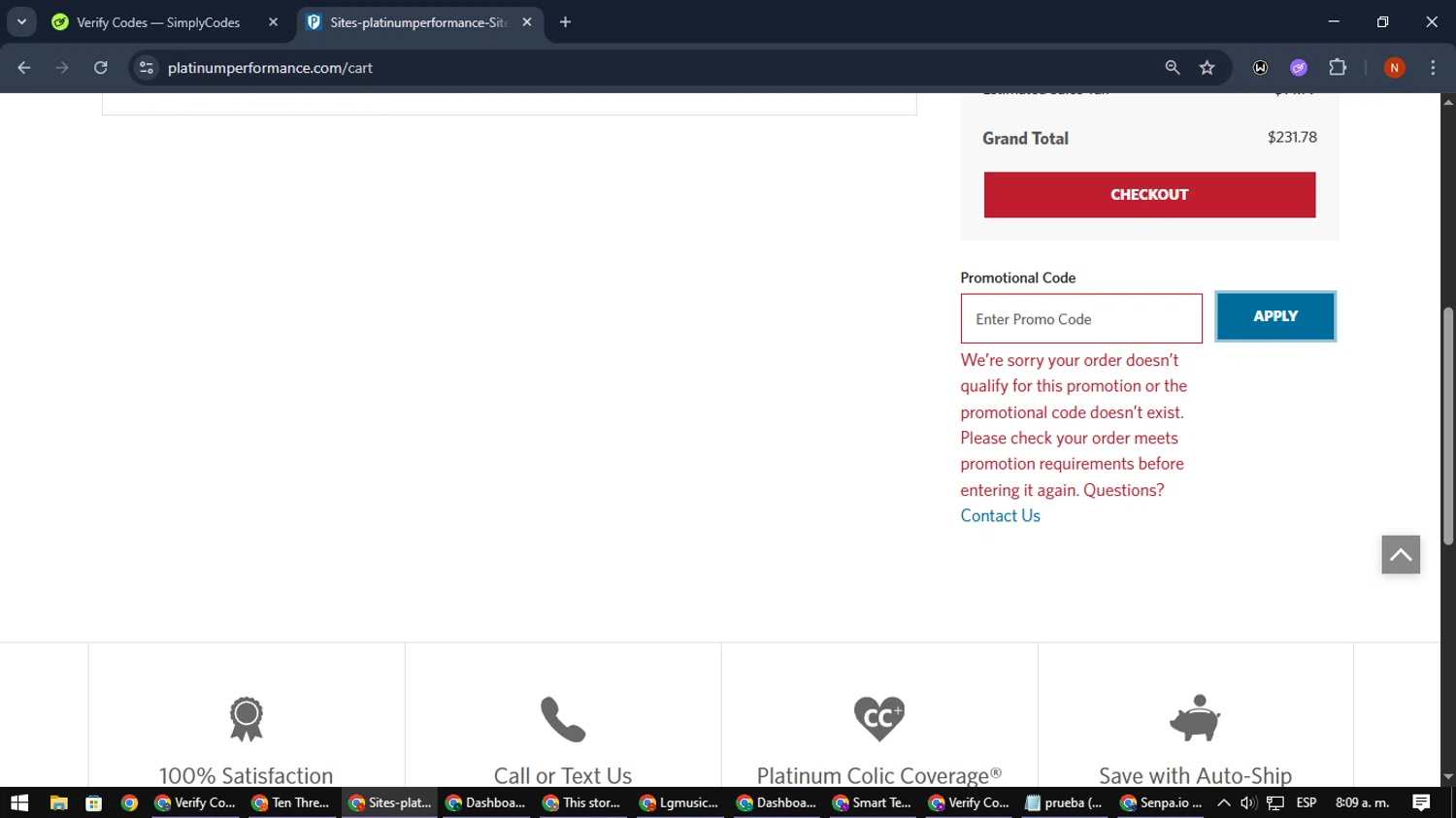
Task: Click the Call or Text Us heading
Action: 563,775
